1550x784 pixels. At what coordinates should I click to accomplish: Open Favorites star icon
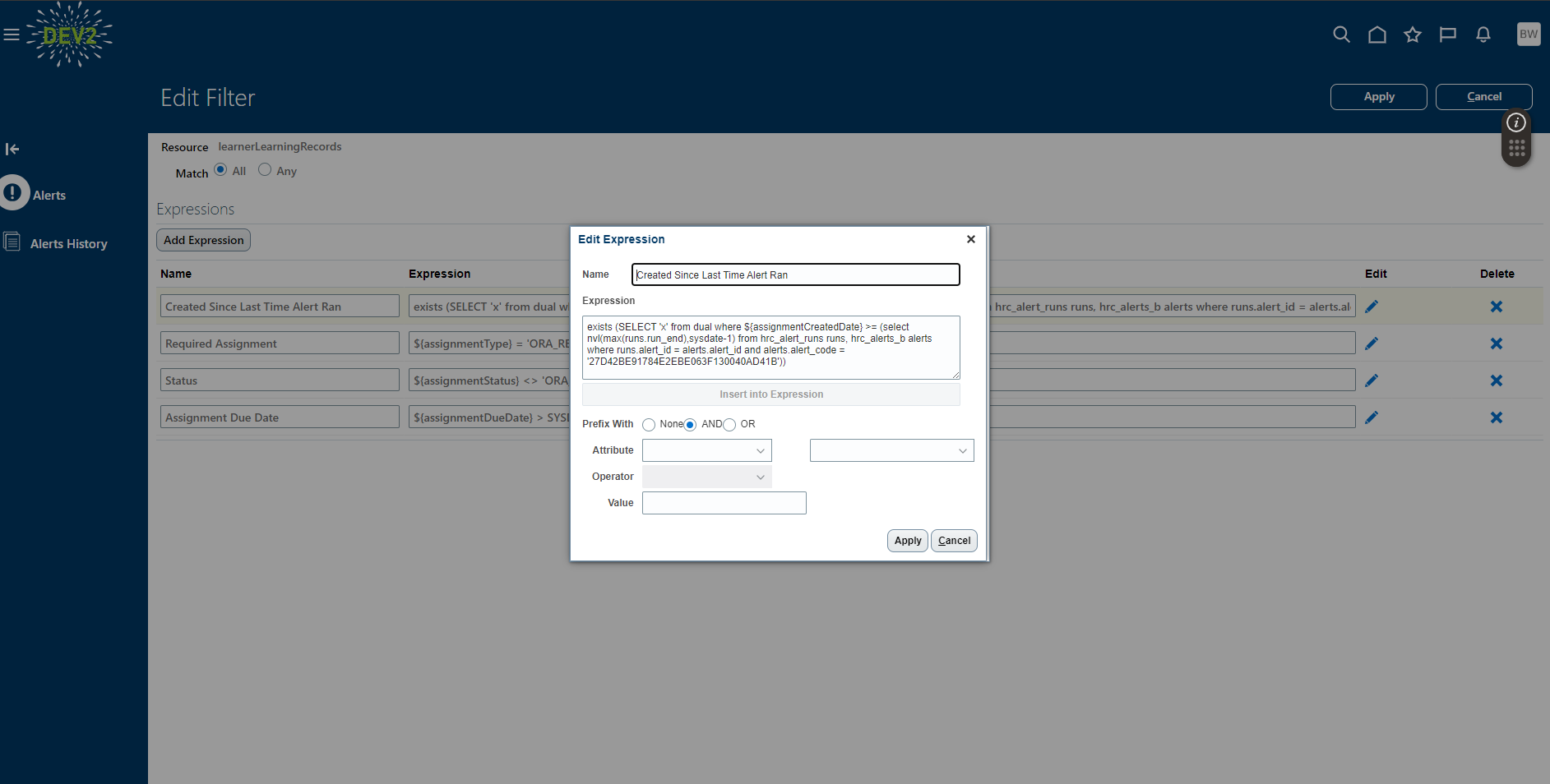(1413, 35)
